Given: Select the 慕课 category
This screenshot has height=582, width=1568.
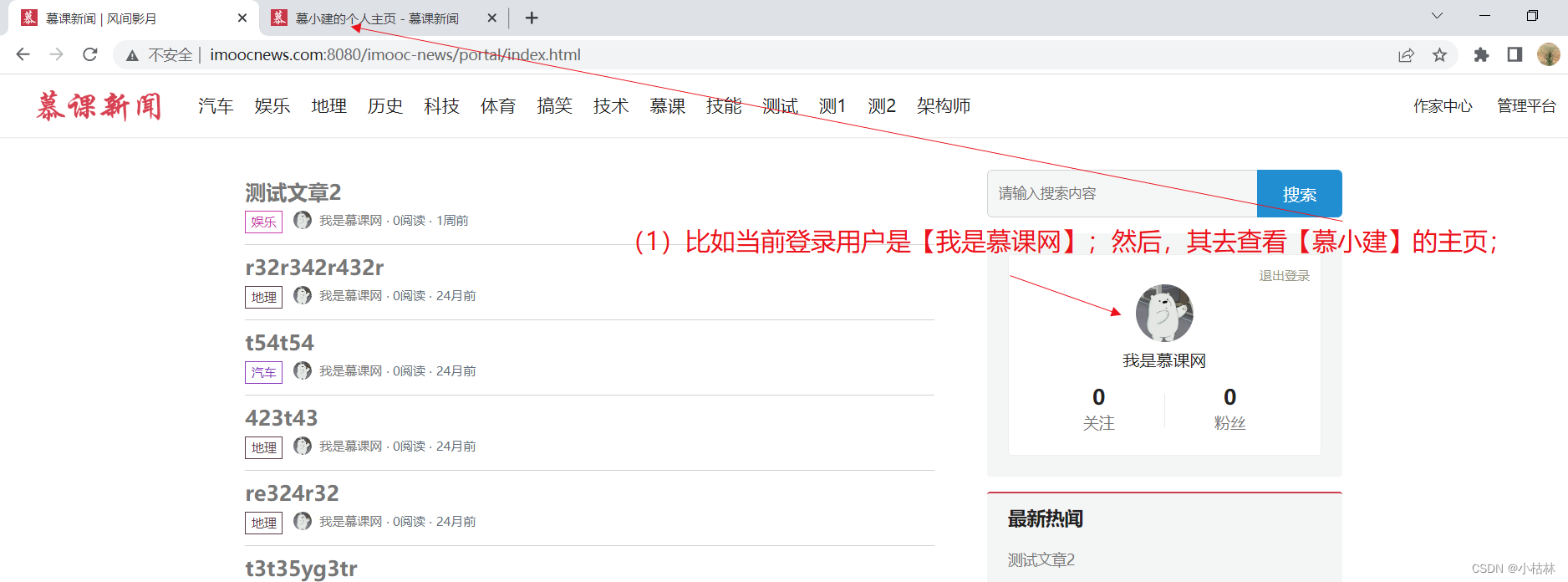Looking at the screenshot, I should [668, 106].
